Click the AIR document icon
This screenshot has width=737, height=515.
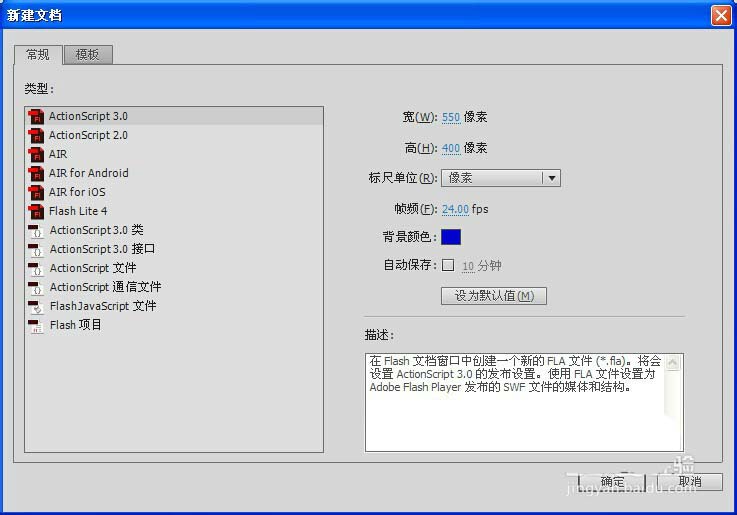36,154
